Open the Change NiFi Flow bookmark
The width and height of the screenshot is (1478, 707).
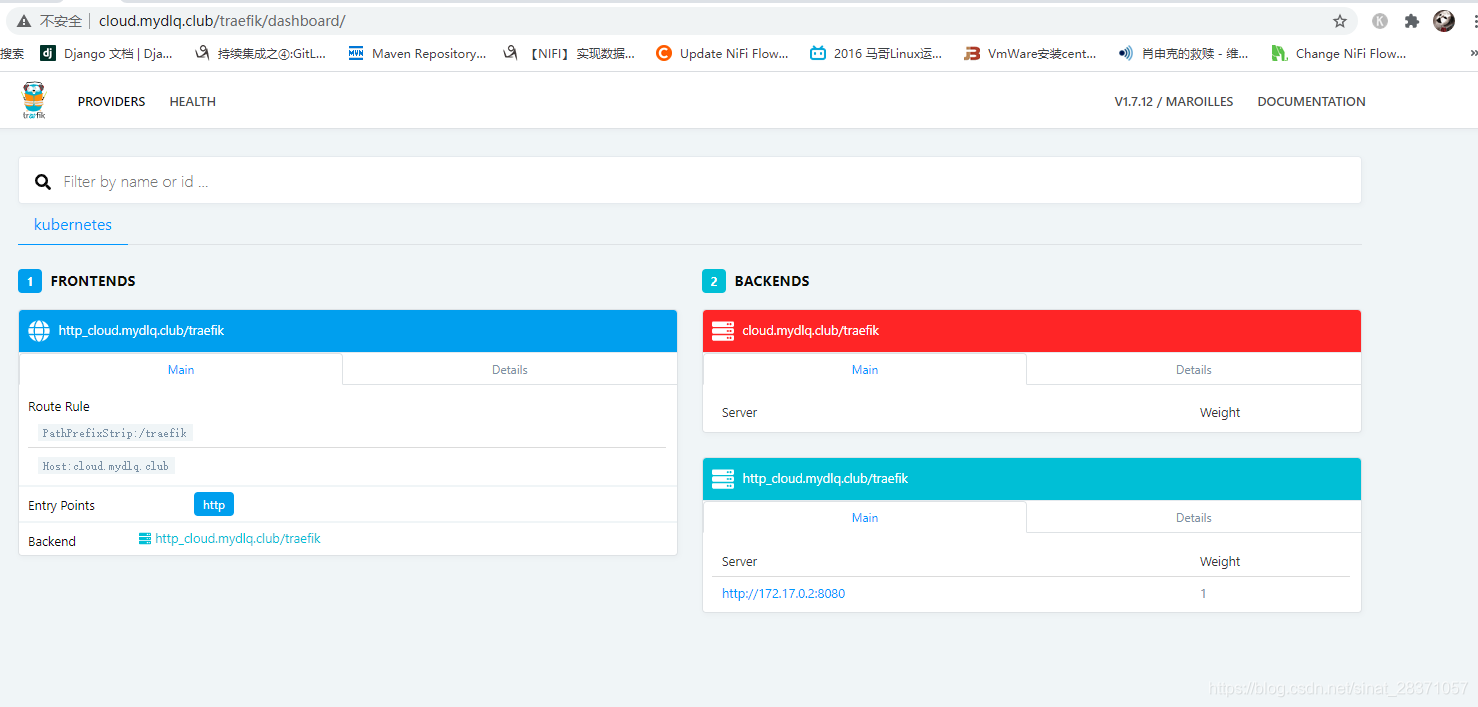tap(1338, 54)
